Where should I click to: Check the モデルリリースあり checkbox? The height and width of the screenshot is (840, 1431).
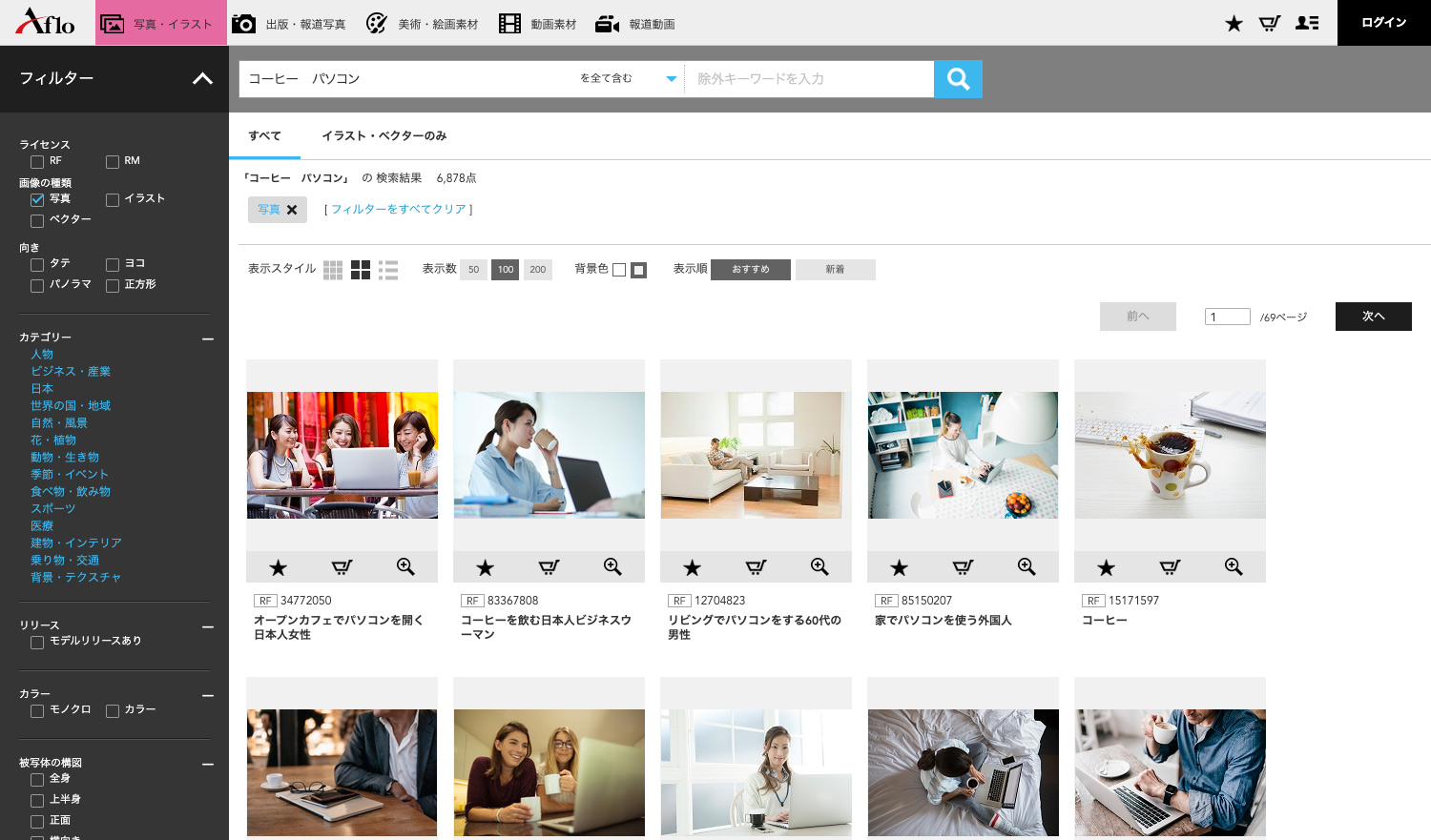click(x=37, y=643)
